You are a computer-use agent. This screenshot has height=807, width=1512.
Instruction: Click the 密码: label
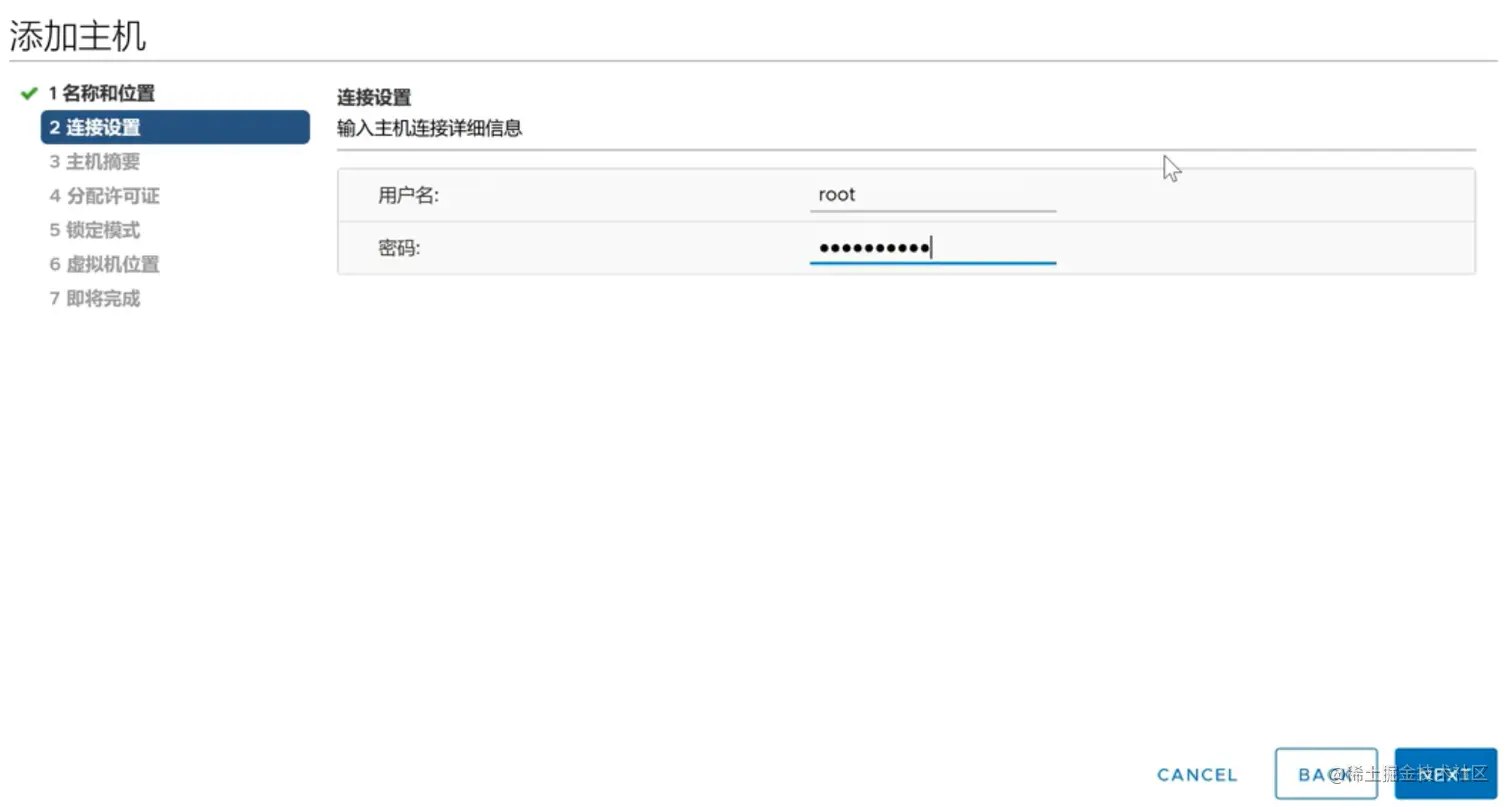[x=400, y=248]
